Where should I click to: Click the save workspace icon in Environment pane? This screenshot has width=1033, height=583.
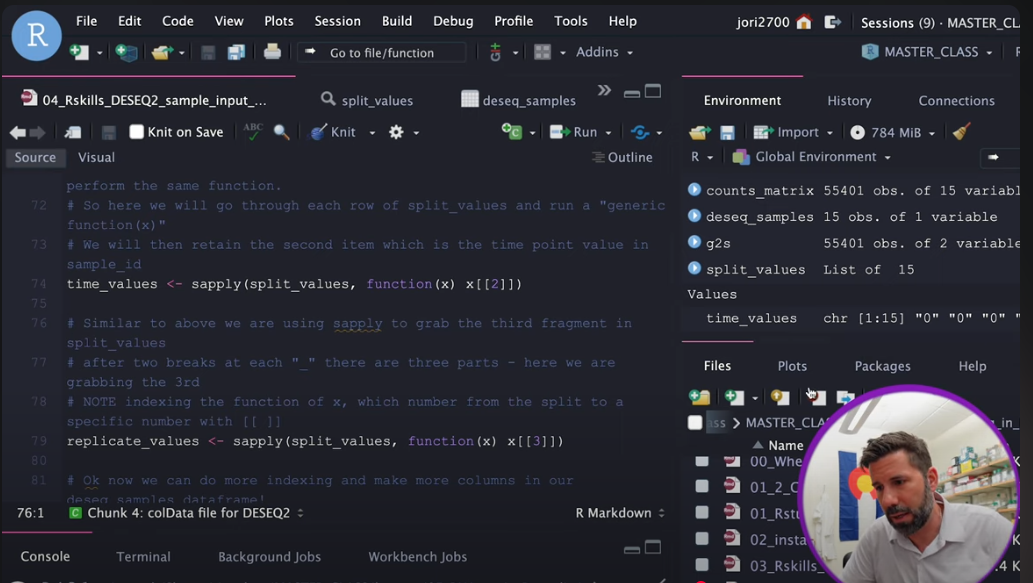click(727, 132)
